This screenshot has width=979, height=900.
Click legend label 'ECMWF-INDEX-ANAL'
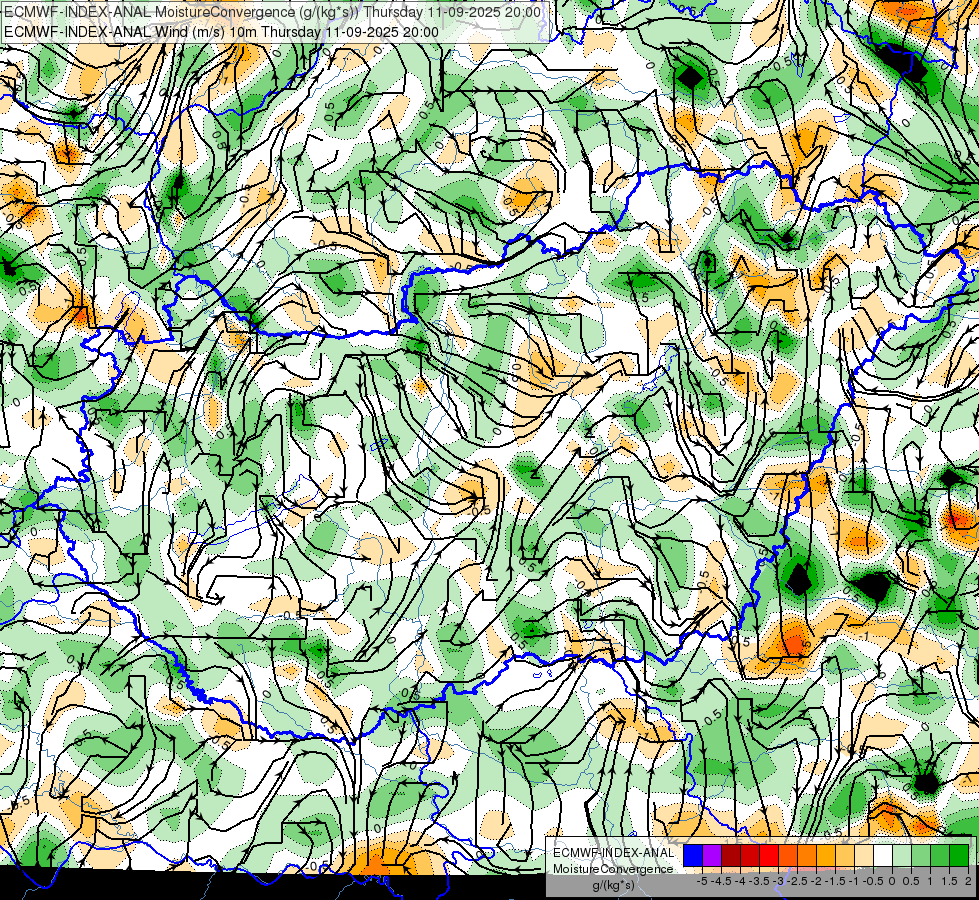point(614,853)
